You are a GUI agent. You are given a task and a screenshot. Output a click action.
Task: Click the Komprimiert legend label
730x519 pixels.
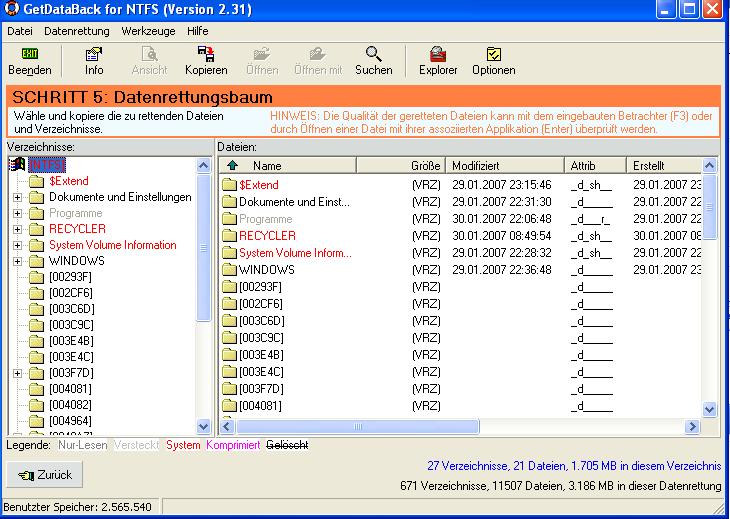pos(233,445)
